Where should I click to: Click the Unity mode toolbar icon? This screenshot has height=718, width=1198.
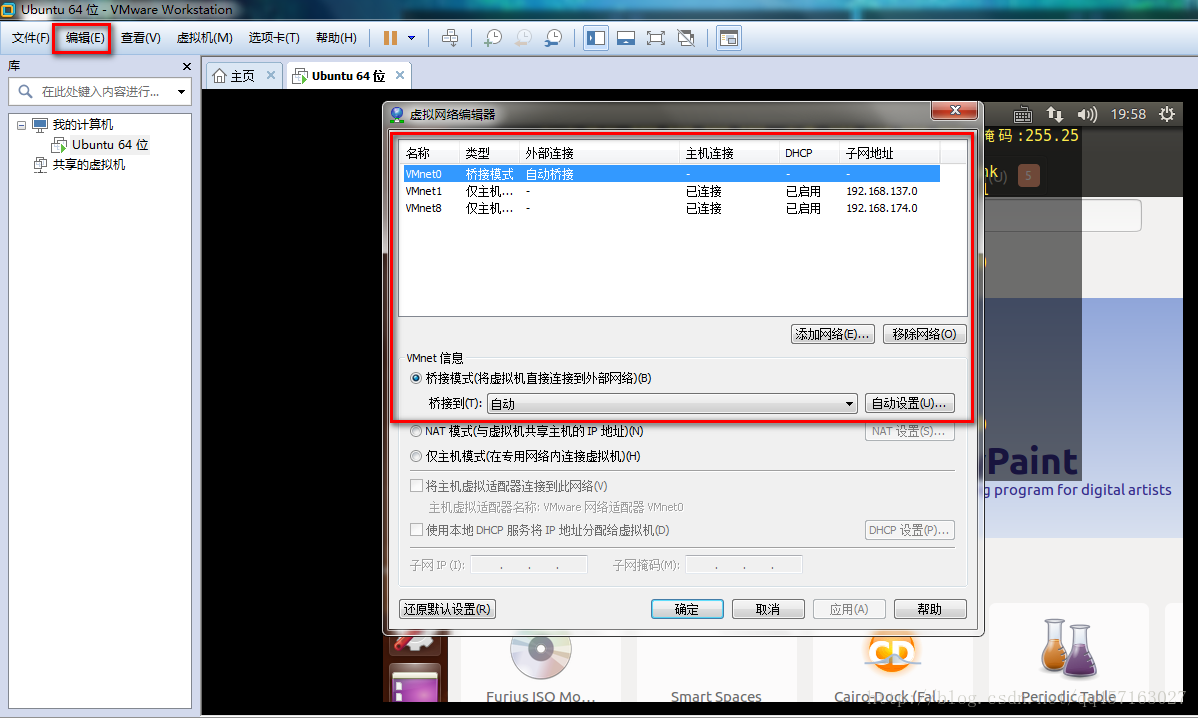tap(686, 38)
